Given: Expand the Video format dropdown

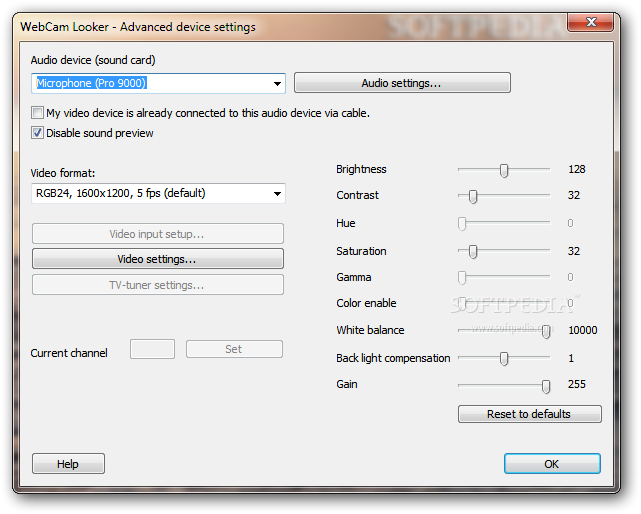Looking at the screenshot, I should (158, 193).
